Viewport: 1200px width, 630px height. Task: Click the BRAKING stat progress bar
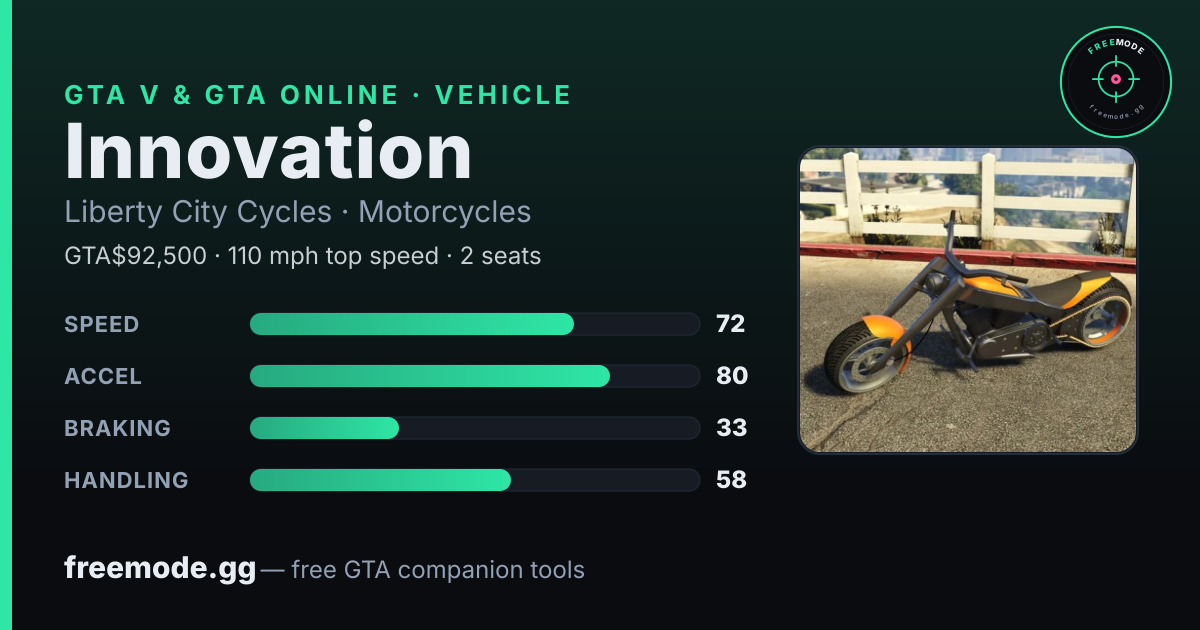coord(474,428)
